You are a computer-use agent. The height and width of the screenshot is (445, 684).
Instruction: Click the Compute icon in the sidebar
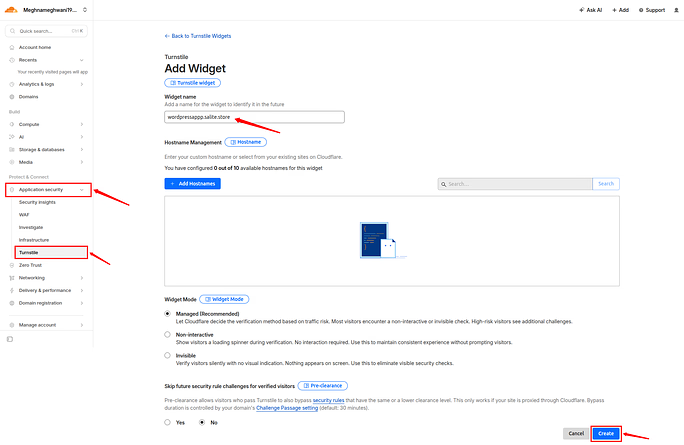pos(12,124)
